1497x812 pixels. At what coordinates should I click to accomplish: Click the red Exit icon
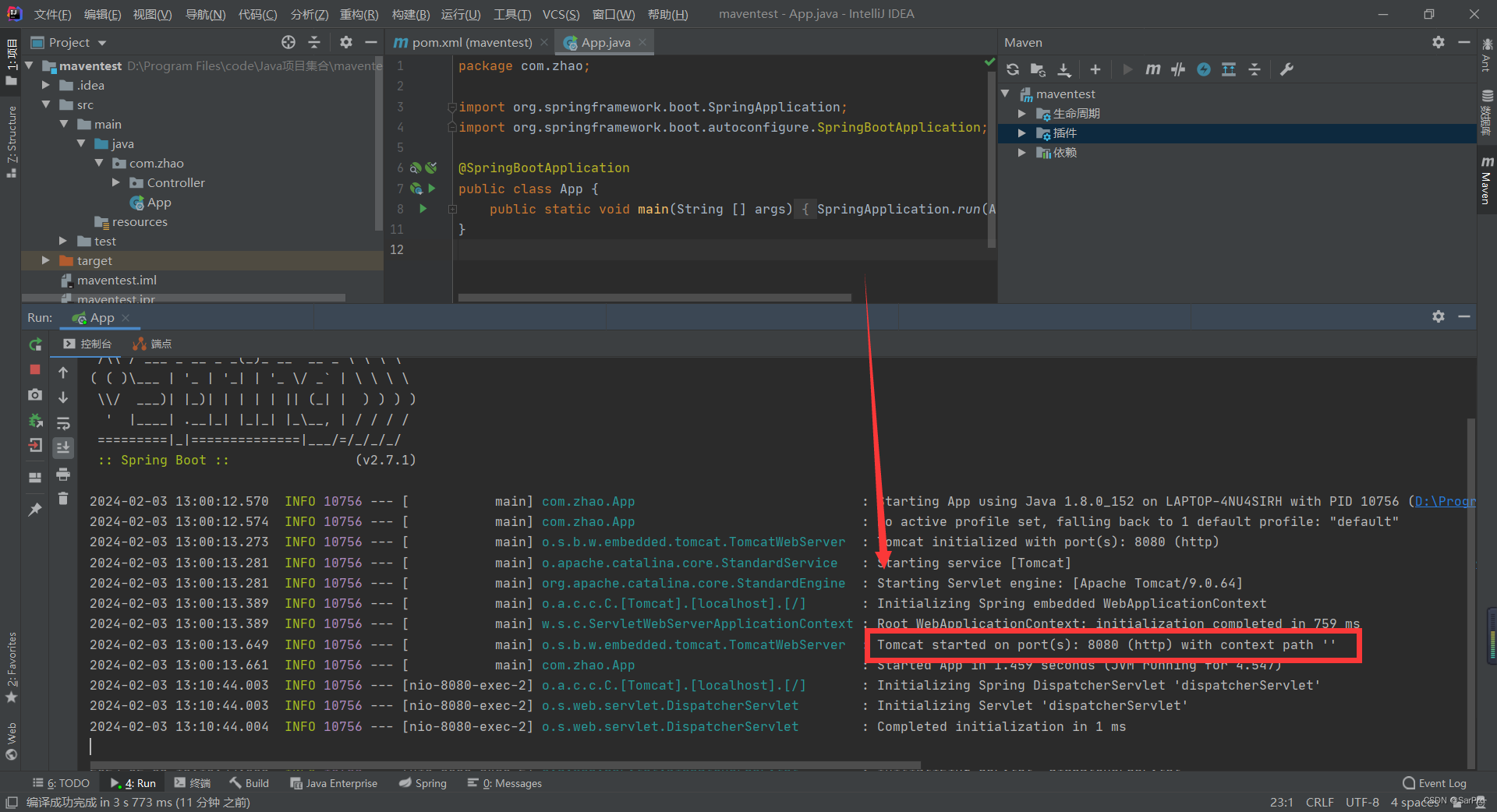(35, 446)
